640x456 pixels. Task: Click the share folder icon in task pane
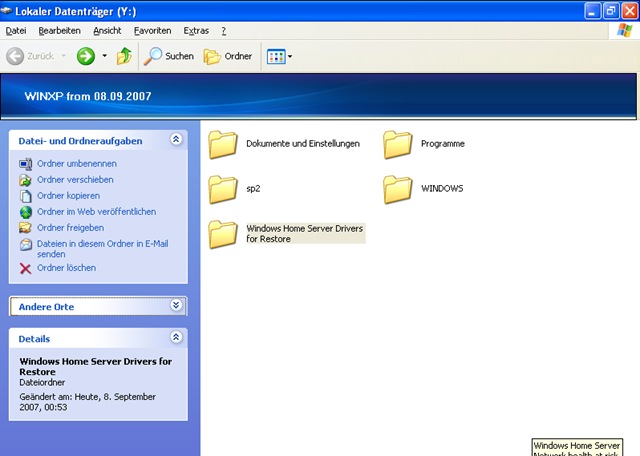pyautogui.click(x=26, y=228)
